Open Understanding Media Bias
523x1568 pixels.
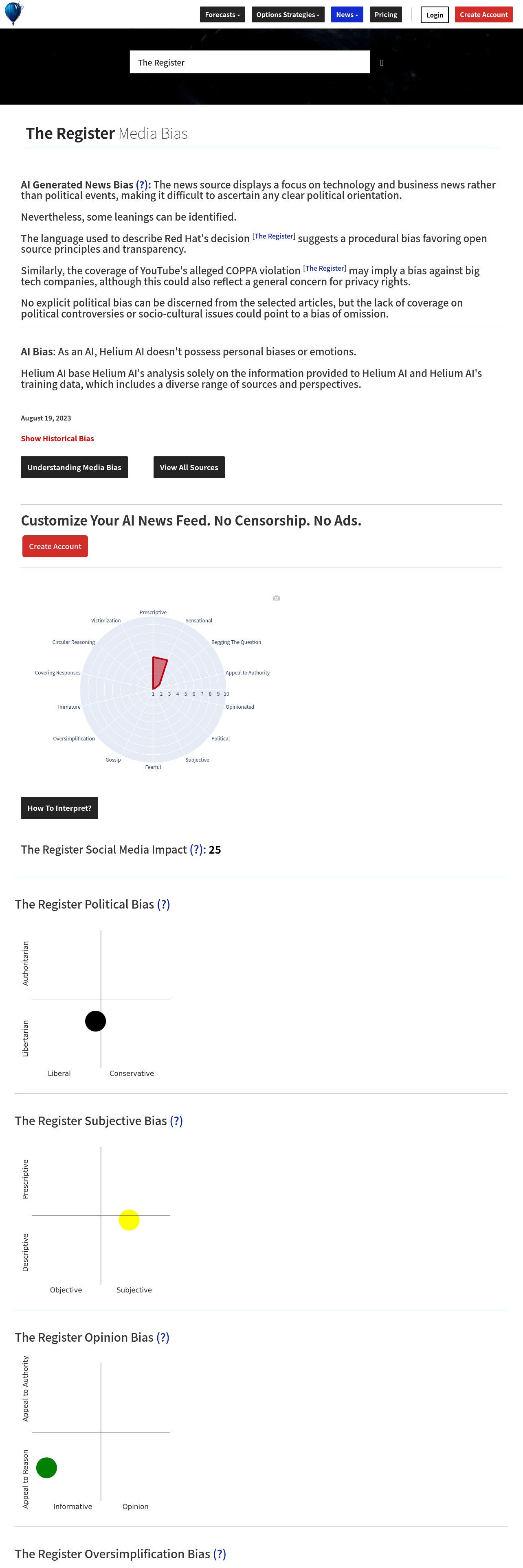(74, 467)
